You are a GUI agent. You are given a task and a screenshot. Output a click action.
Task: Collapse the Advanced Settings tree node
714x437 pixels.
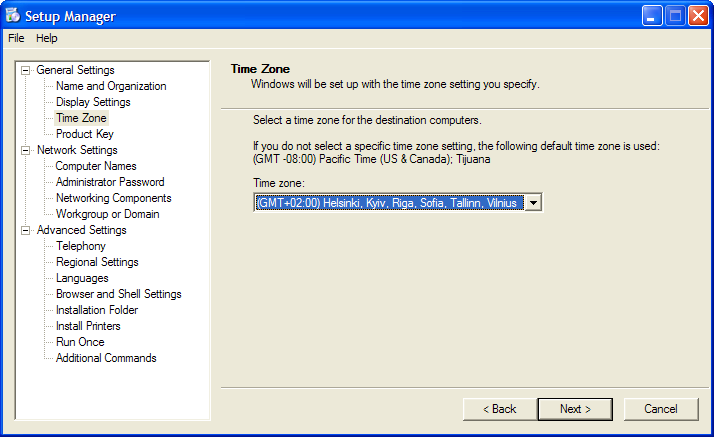click(x=26, y=230)
